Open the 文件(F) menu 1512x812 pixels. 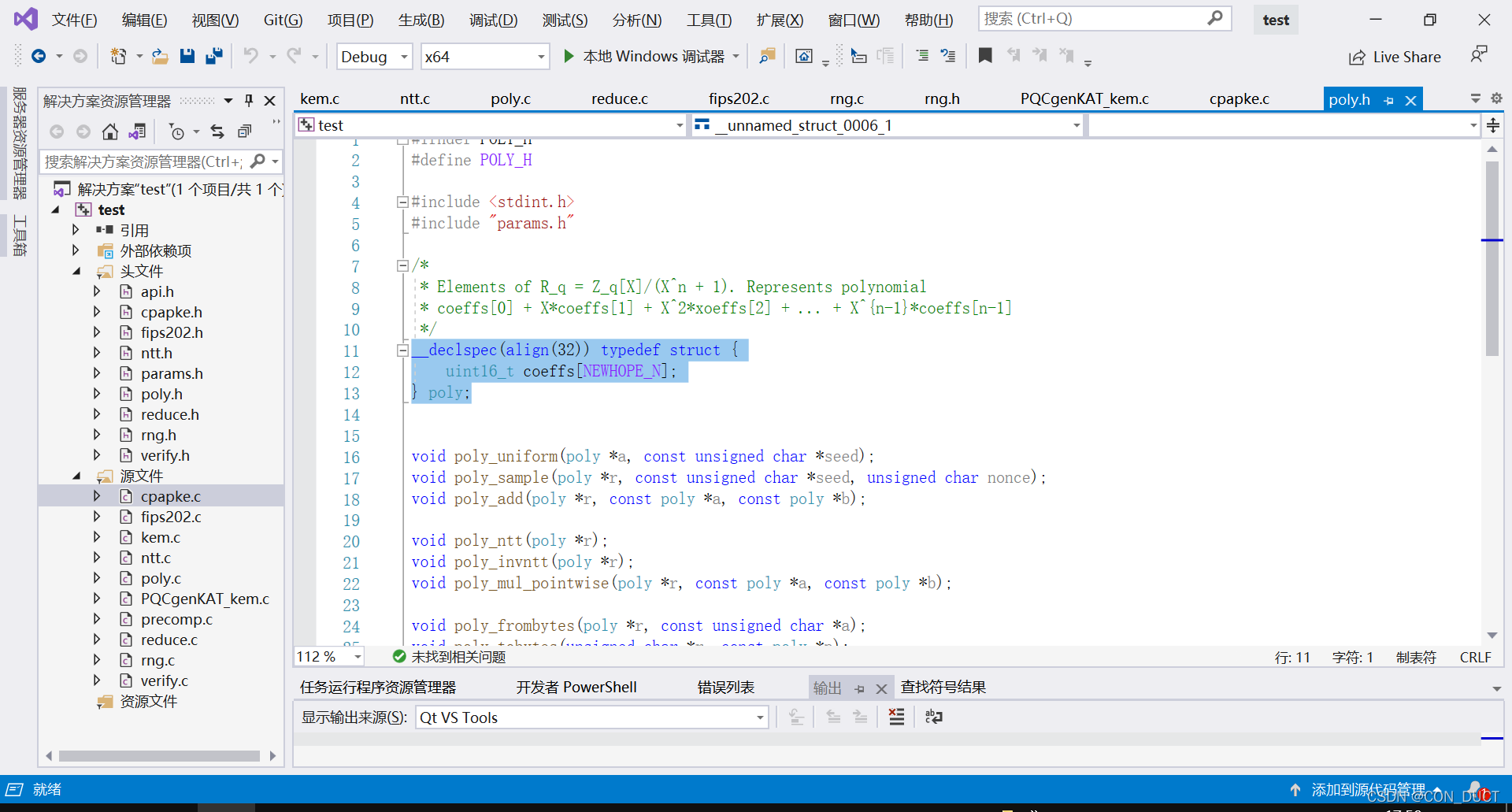tap(75, 20)
